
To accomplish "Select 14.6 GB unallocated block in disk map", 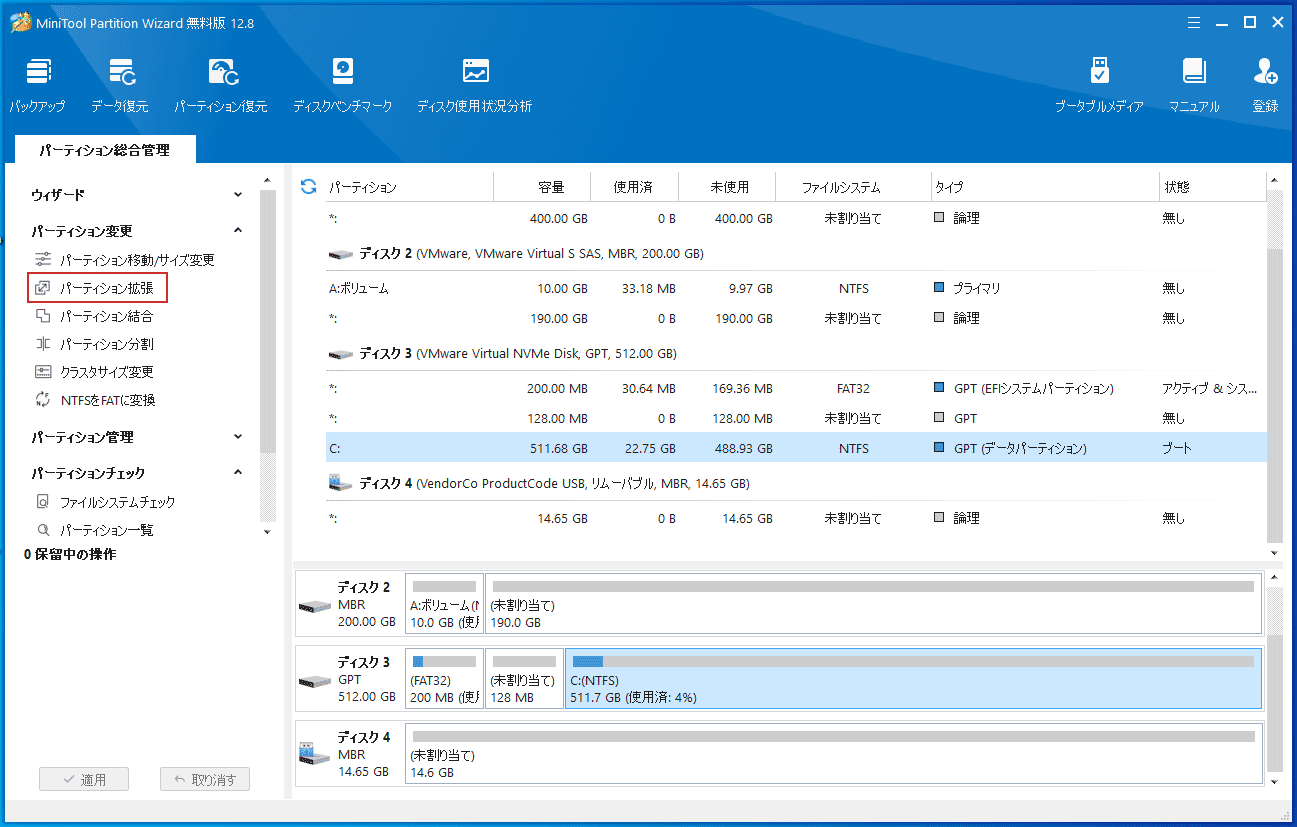I will 833,753.
